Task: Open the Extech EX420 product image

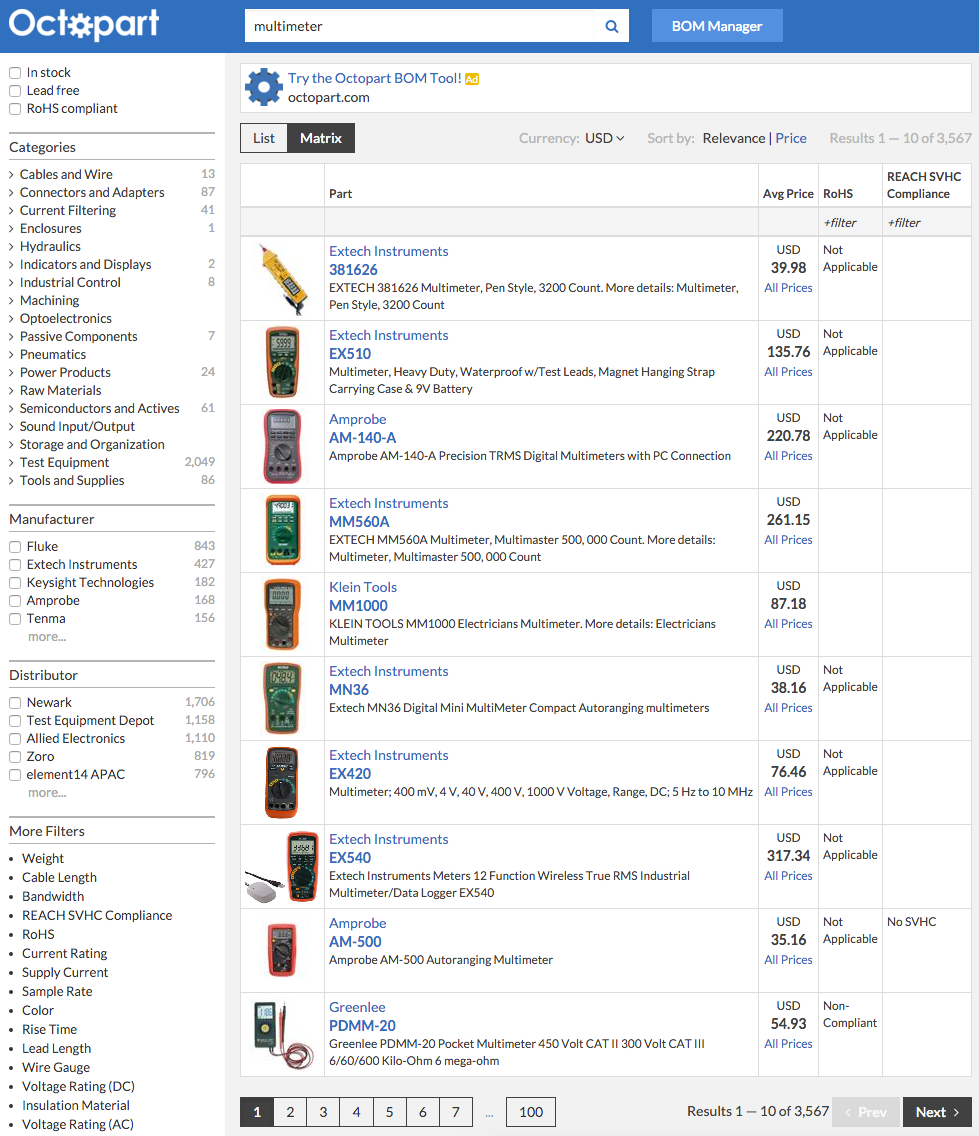Action: pos(283,782)
